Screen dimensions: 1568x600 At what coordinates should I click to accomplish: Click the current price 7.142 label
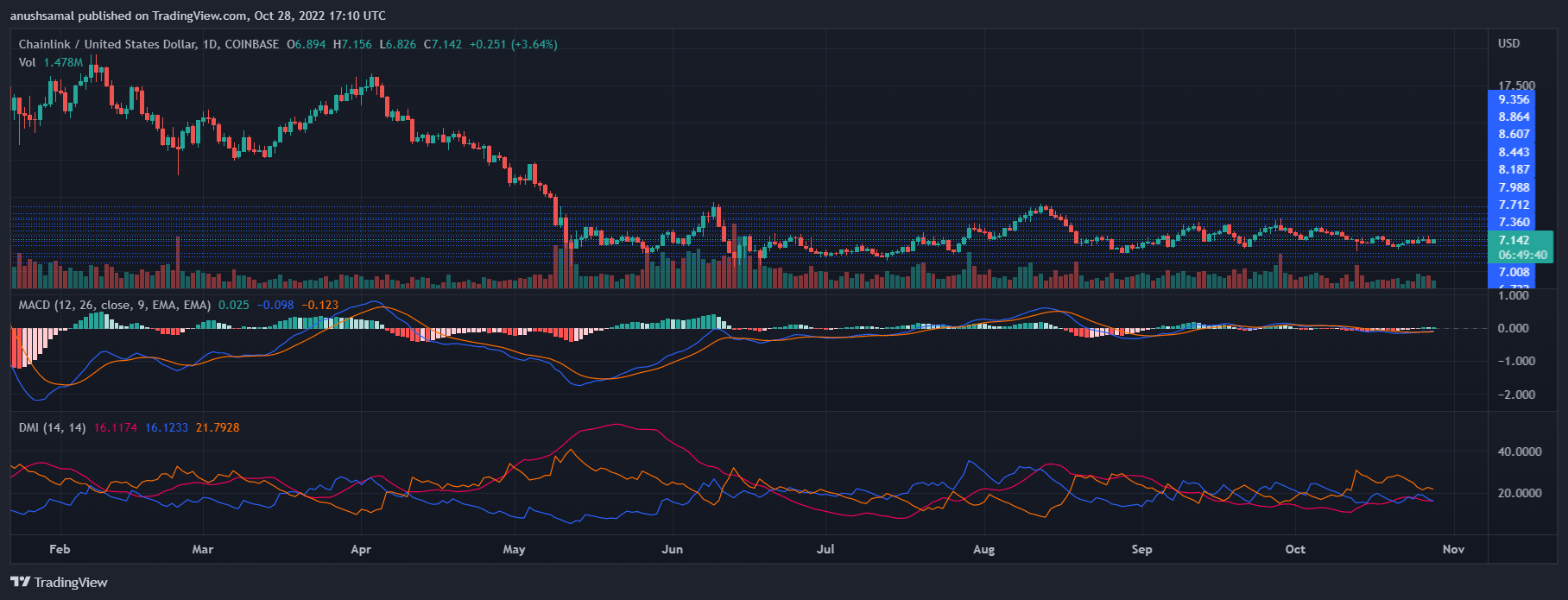[1514, 240]
